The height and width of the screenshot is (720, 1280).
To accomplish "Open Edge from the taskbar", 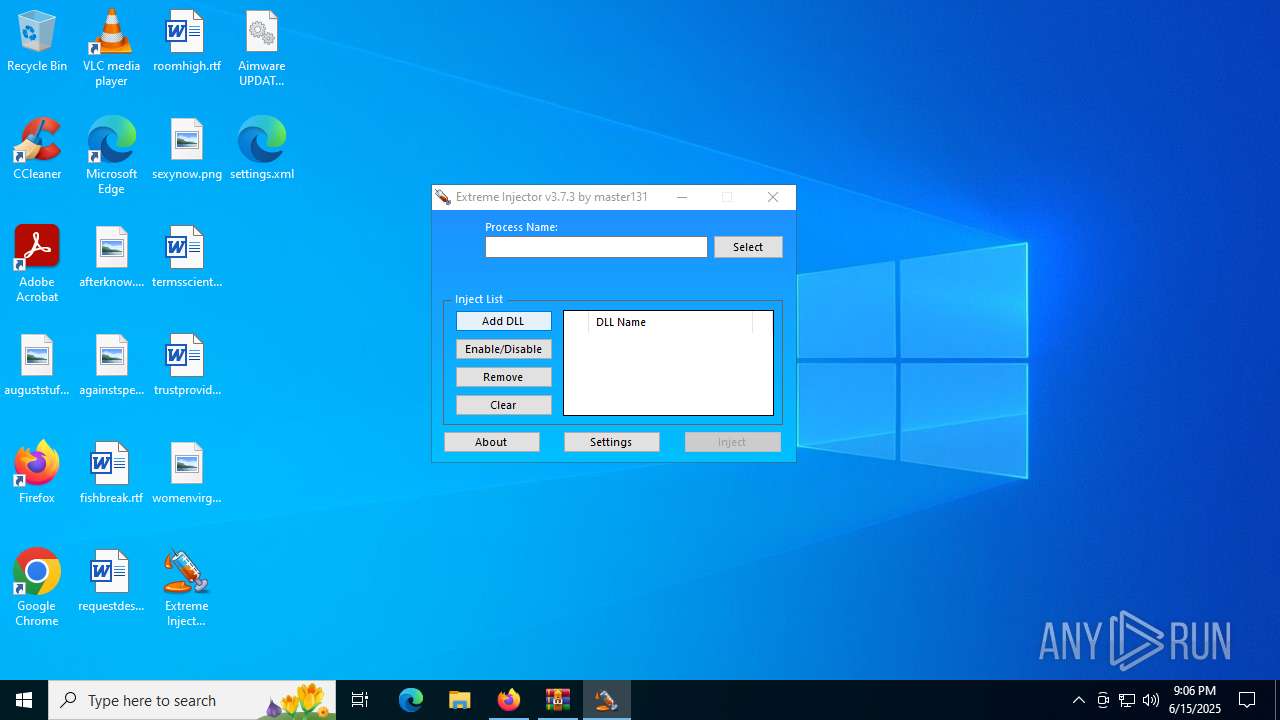I will click(x=411, y=700).
